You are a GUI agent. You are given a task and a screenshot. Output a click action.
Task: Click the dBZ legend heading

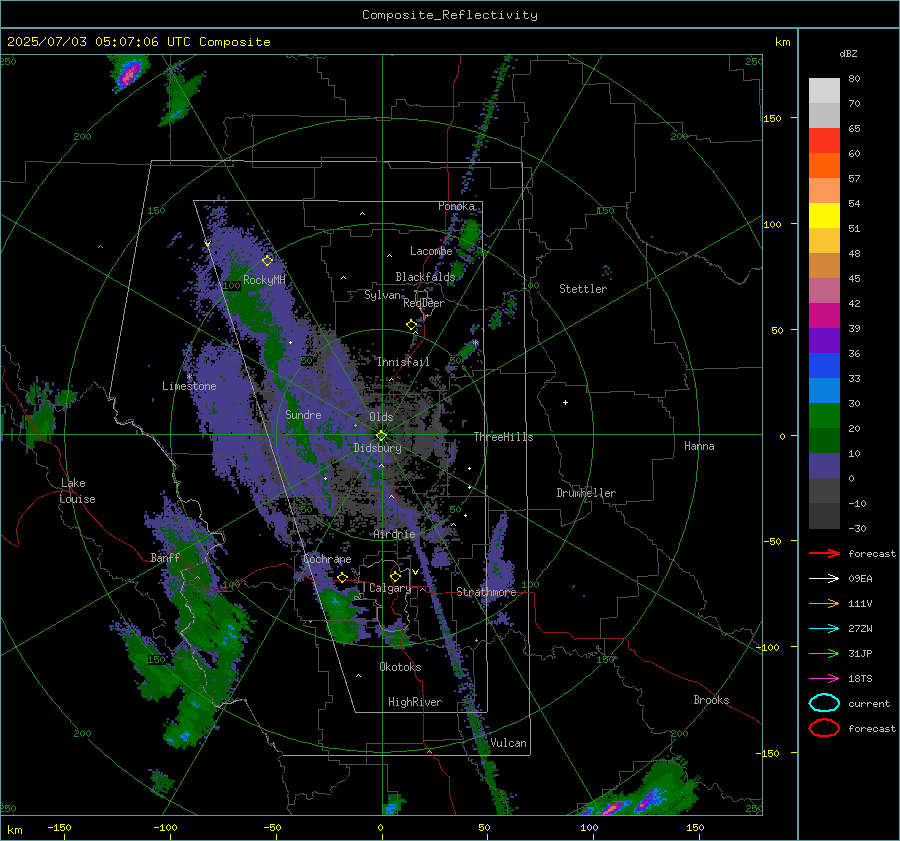[x=848, y=54]
